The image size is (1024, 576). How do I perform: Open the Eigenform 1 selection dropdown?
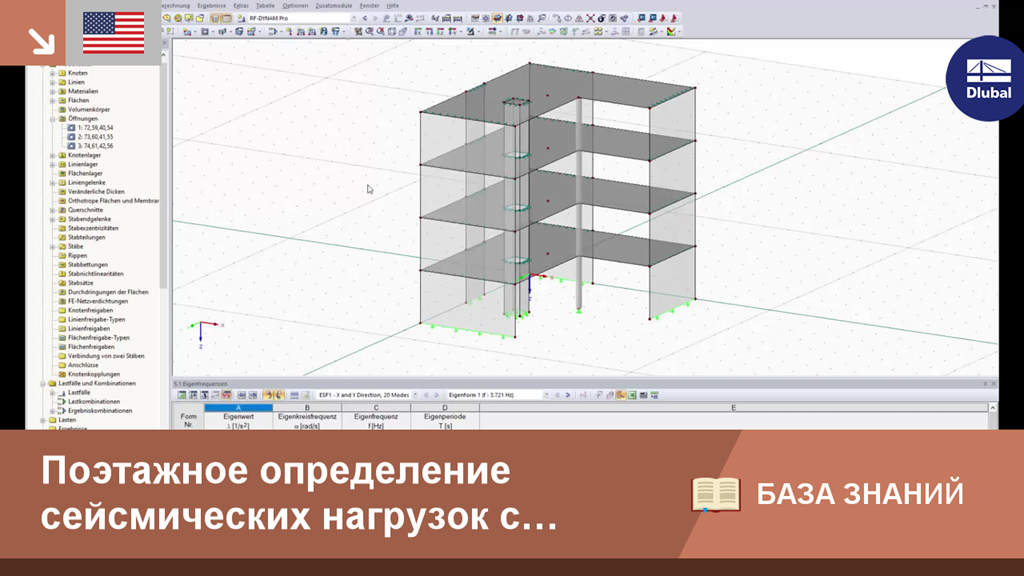tap(546, 395)
